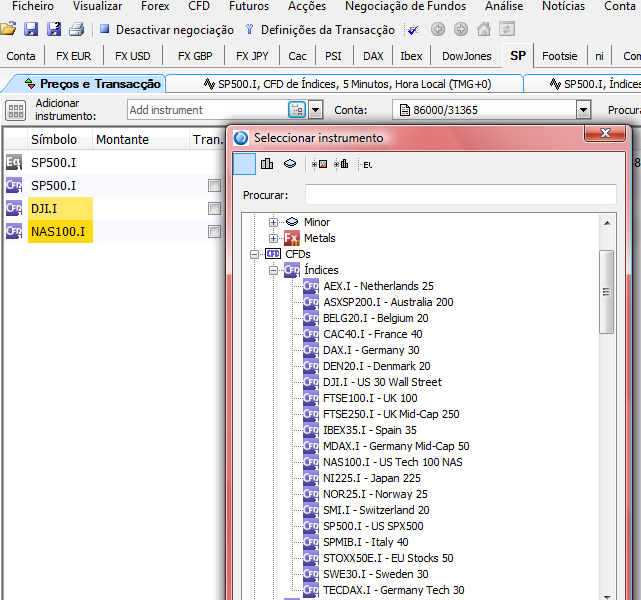Close the Seleccionar instrumento dialog
Image resolution: width=641 pixels, height=600 pixels.
tap(605, 133)
